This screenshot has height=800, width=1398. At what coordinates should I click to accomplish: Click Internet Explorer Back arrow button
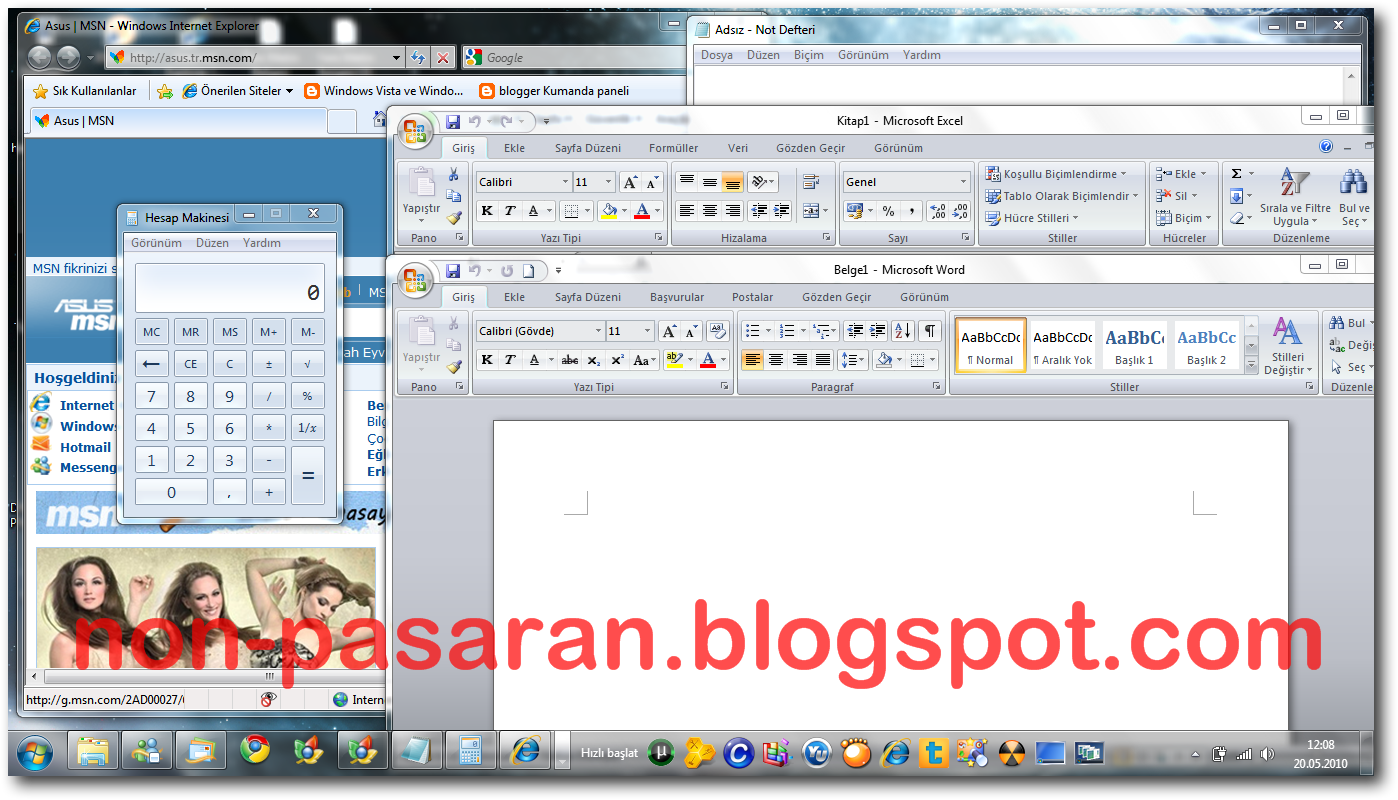tap(40, 57)
